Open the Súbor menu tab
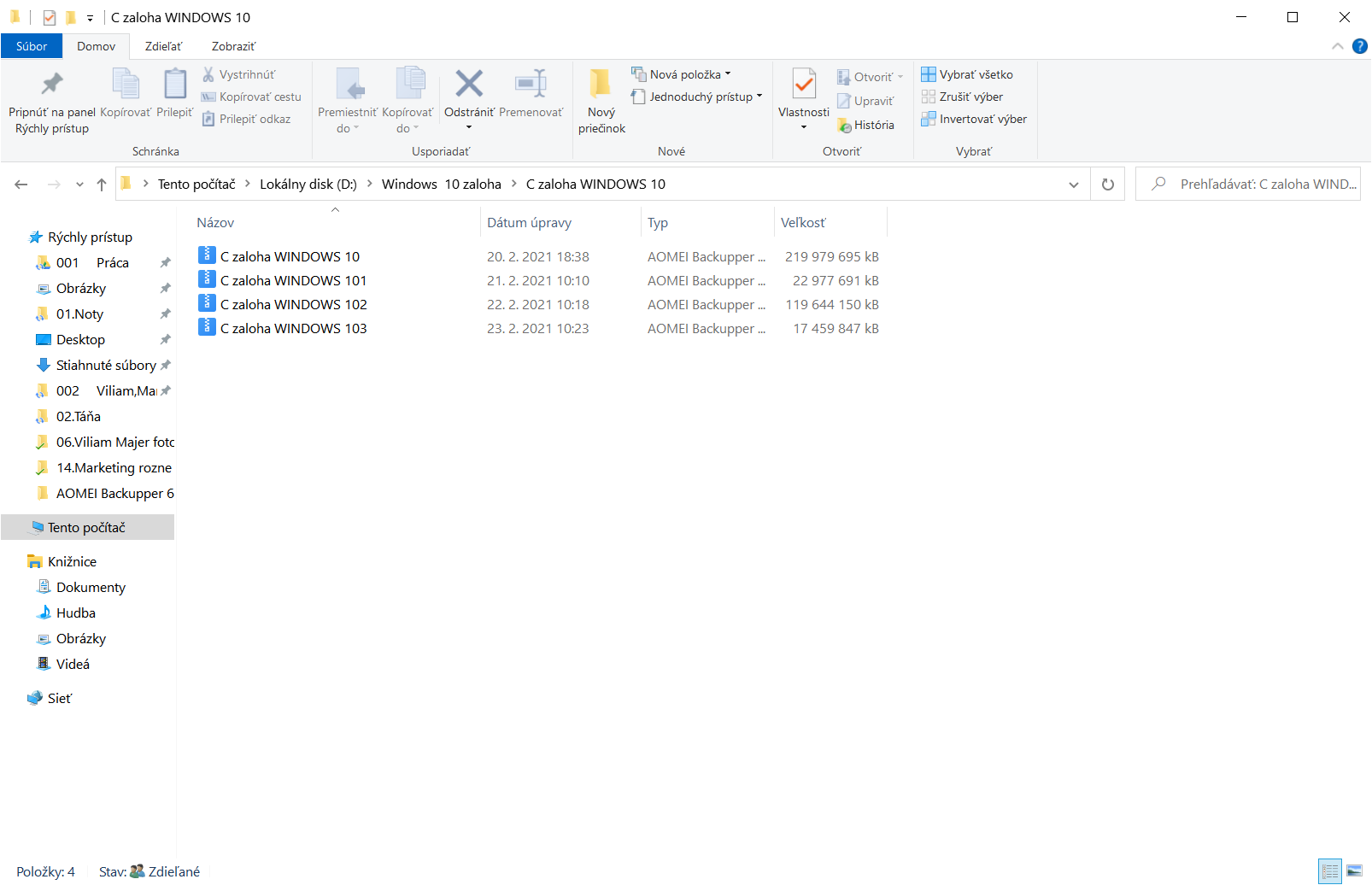1372x885 pixels. [x=32, y=46]
